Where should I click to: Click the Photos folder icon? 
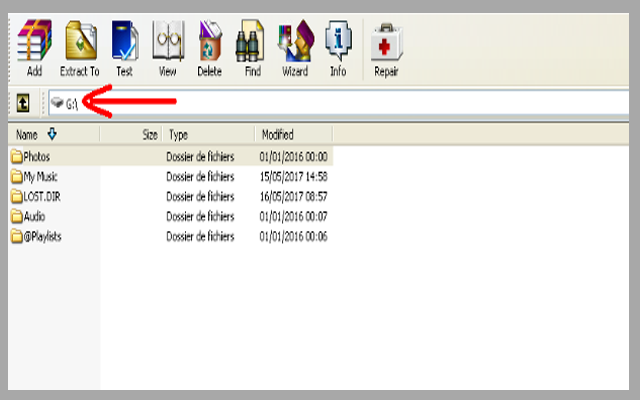(x=17, y=156)
